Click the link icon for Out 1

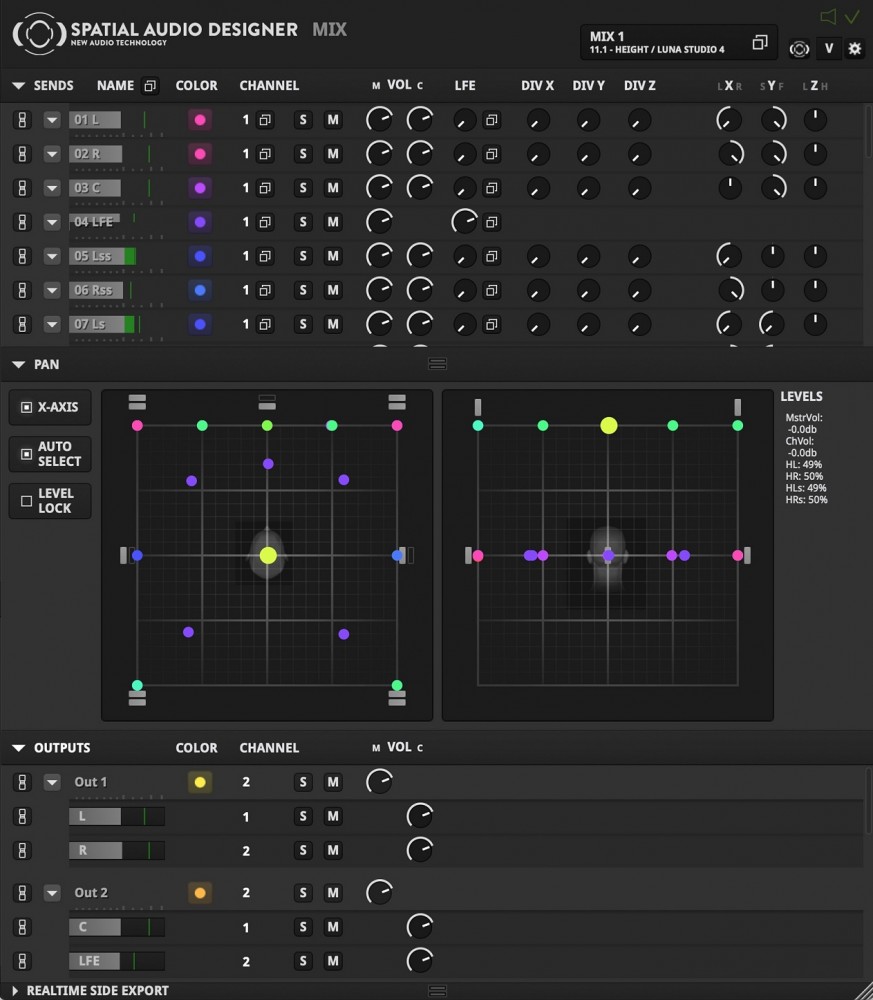(22, 782)
